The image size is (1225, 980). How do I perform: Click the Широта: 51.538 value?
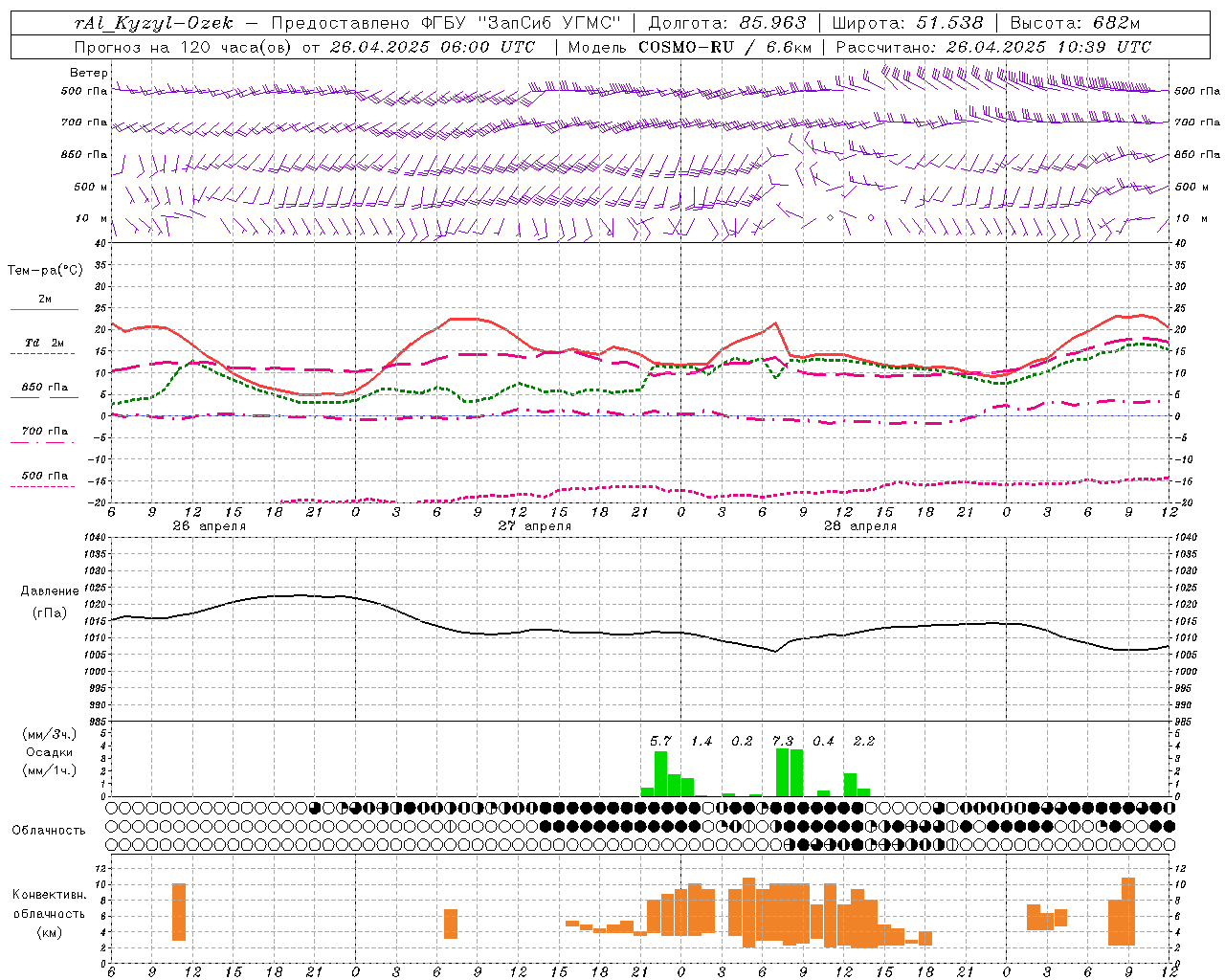click(x=907, y=24)
